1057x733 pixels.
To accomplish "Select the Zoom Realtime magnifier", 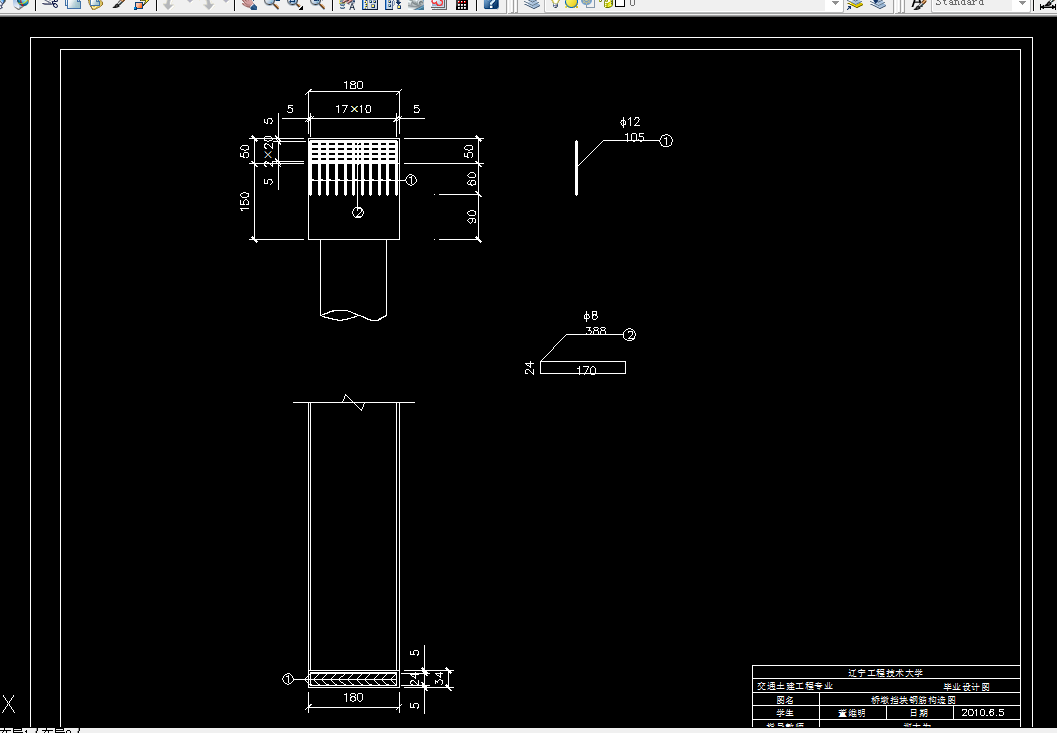I will (x=272, y=4).
